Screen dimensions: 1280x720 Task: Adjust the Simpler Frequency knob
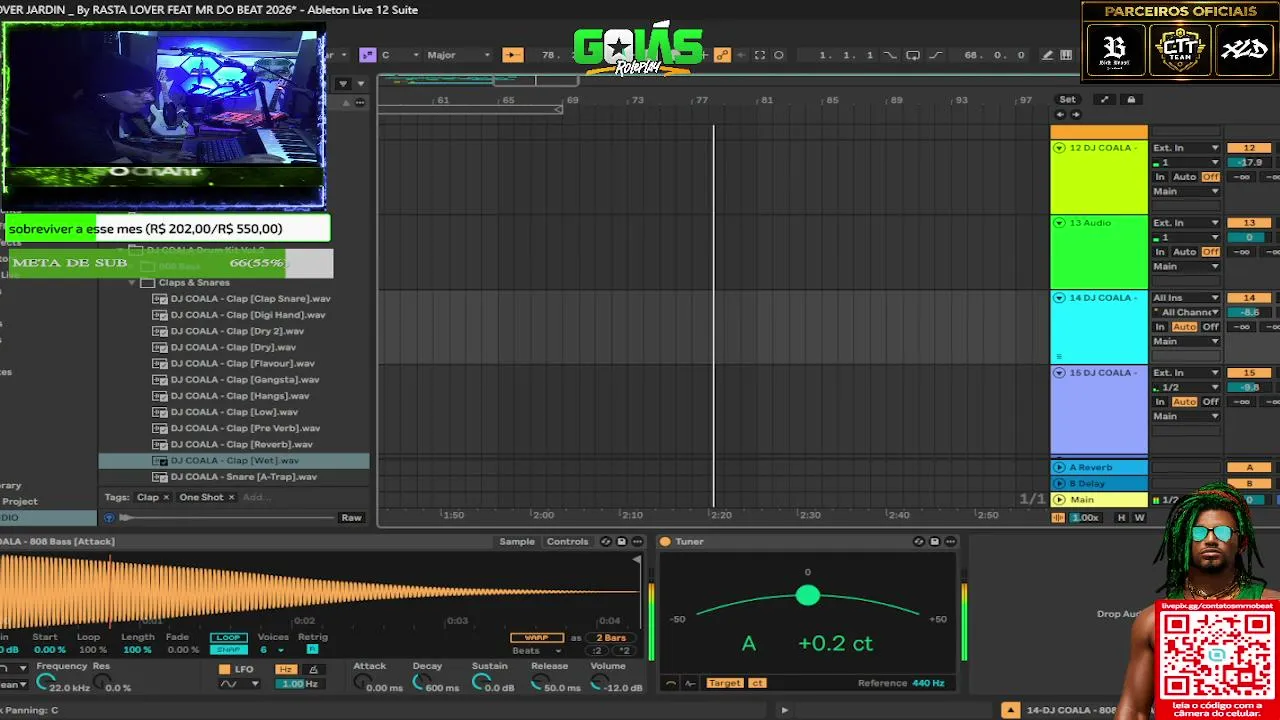44,683
